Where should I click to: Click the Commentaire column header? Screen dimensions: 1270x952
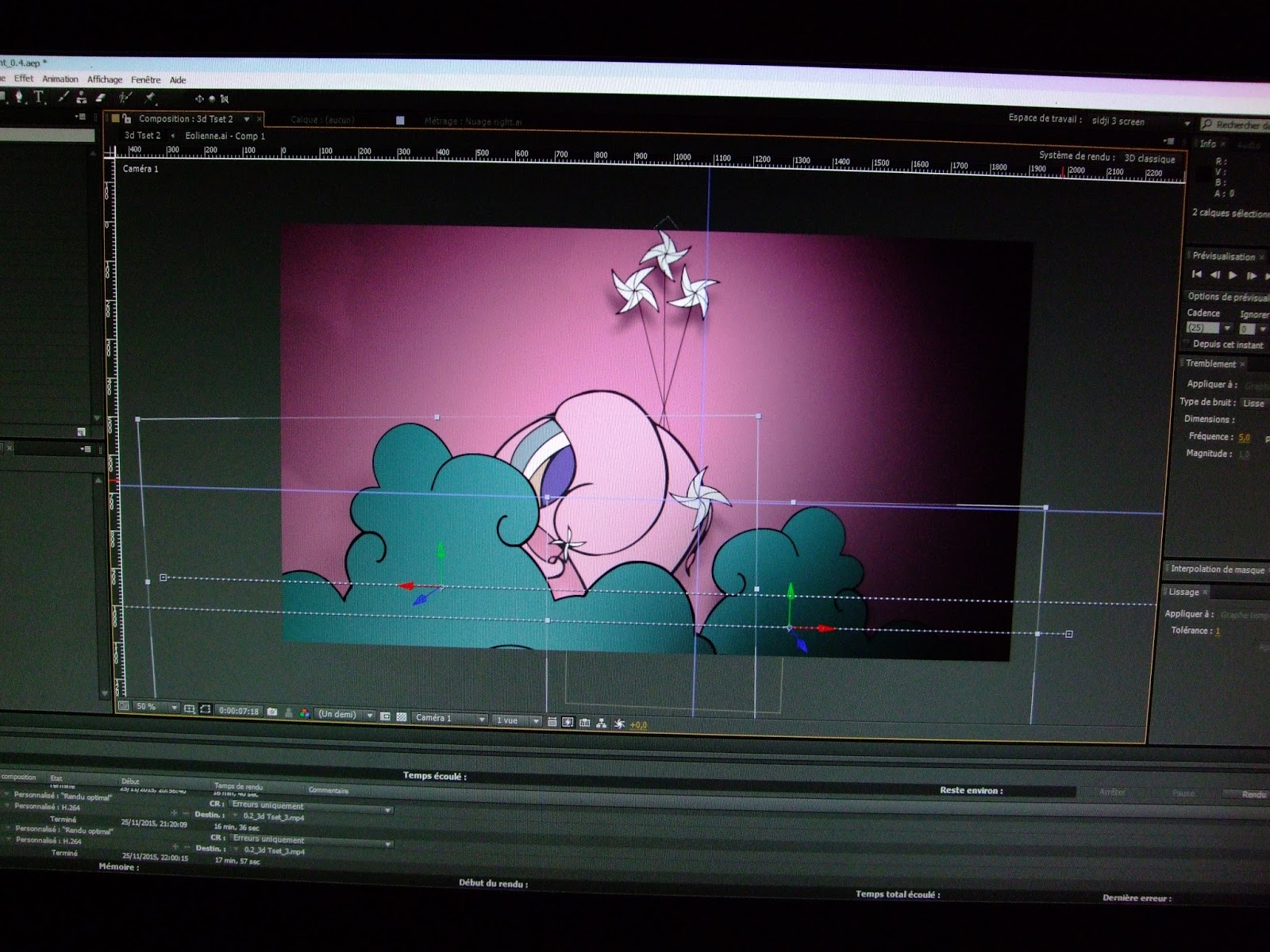point(328,790)
